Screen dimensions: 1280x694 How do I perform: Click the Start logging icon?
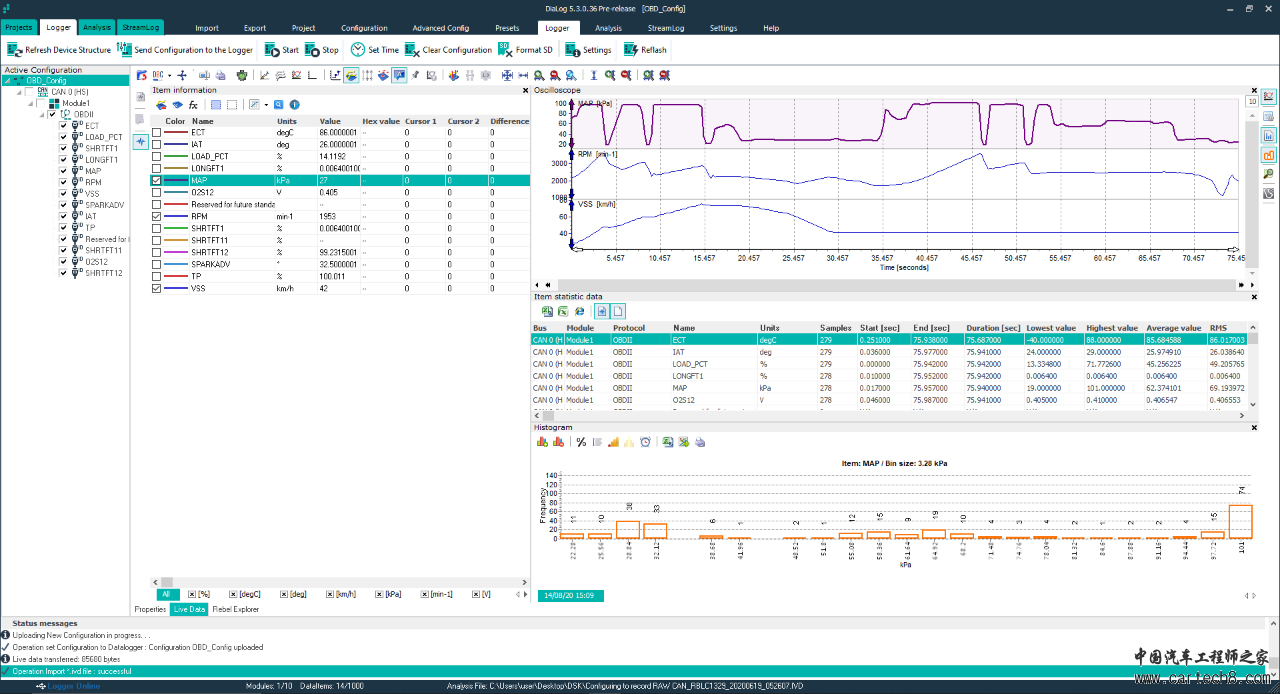[272, 49]
